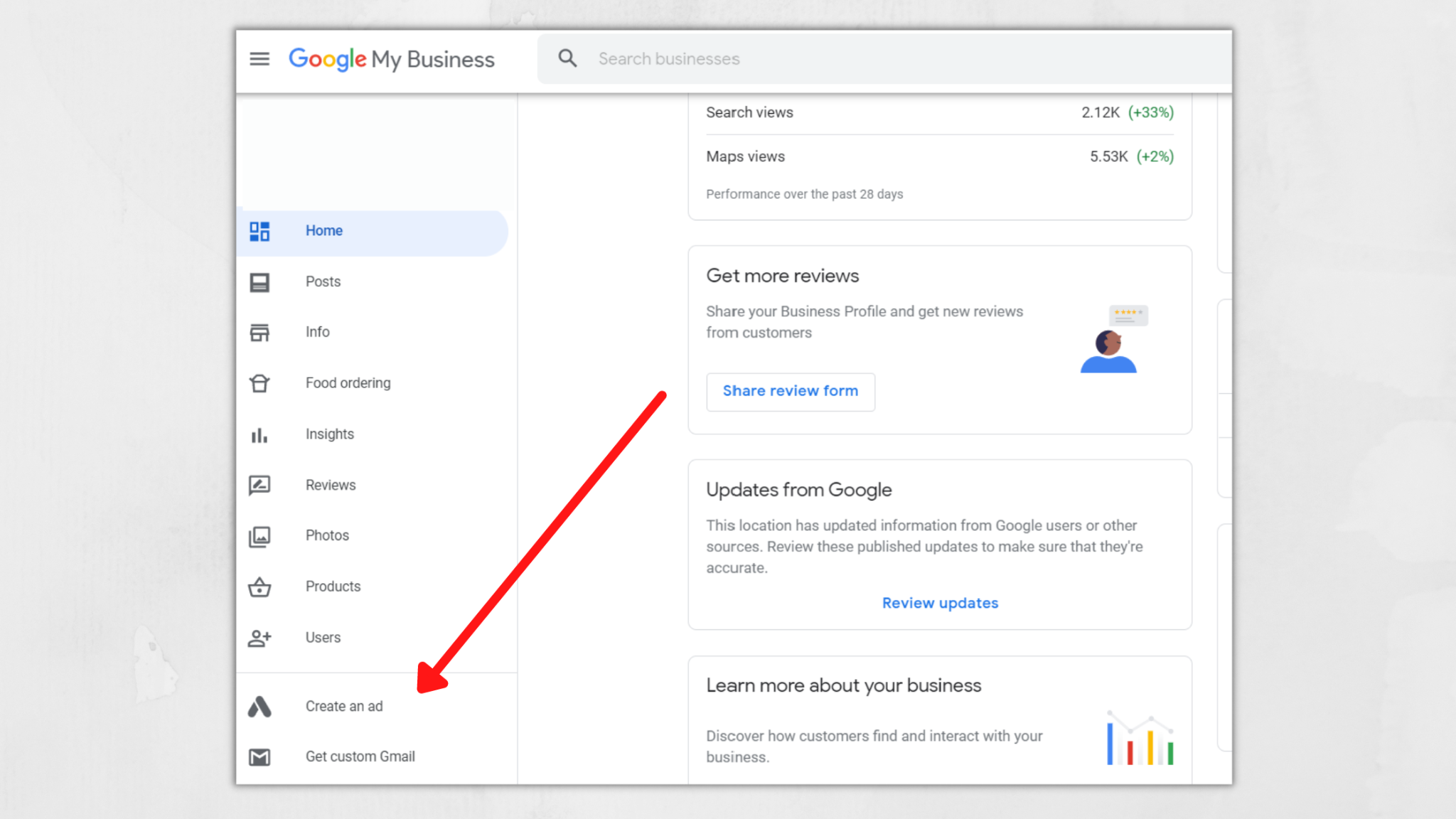Click the Users add-person icon
This screenshot has height=819, width=1456.
coord(259,638)
